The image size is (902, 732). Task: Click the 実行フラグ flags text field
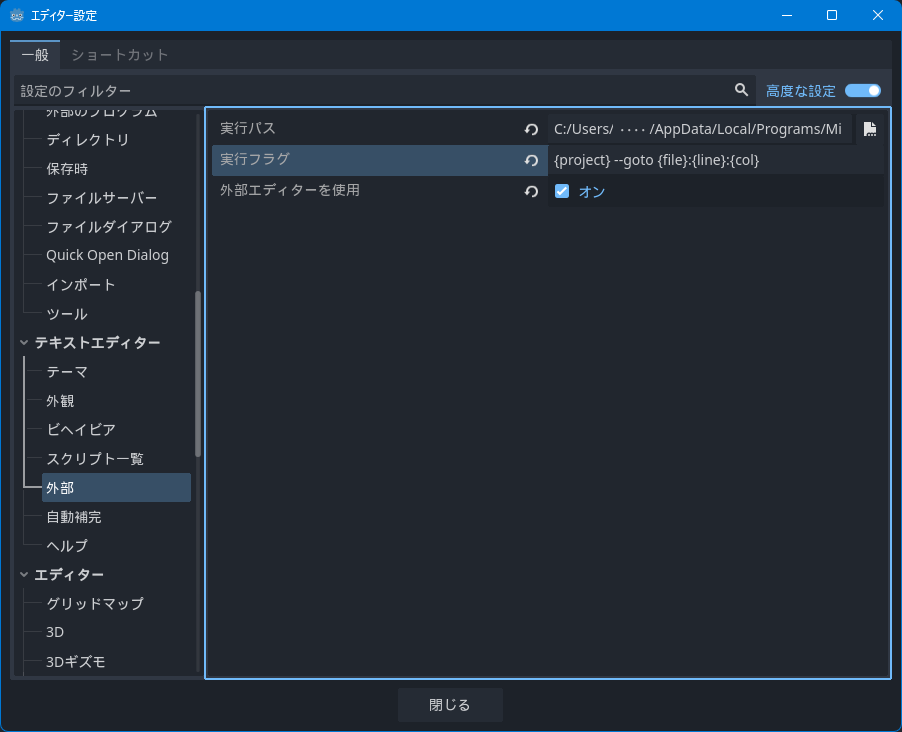pyautogui.click(x=716, y=161)
